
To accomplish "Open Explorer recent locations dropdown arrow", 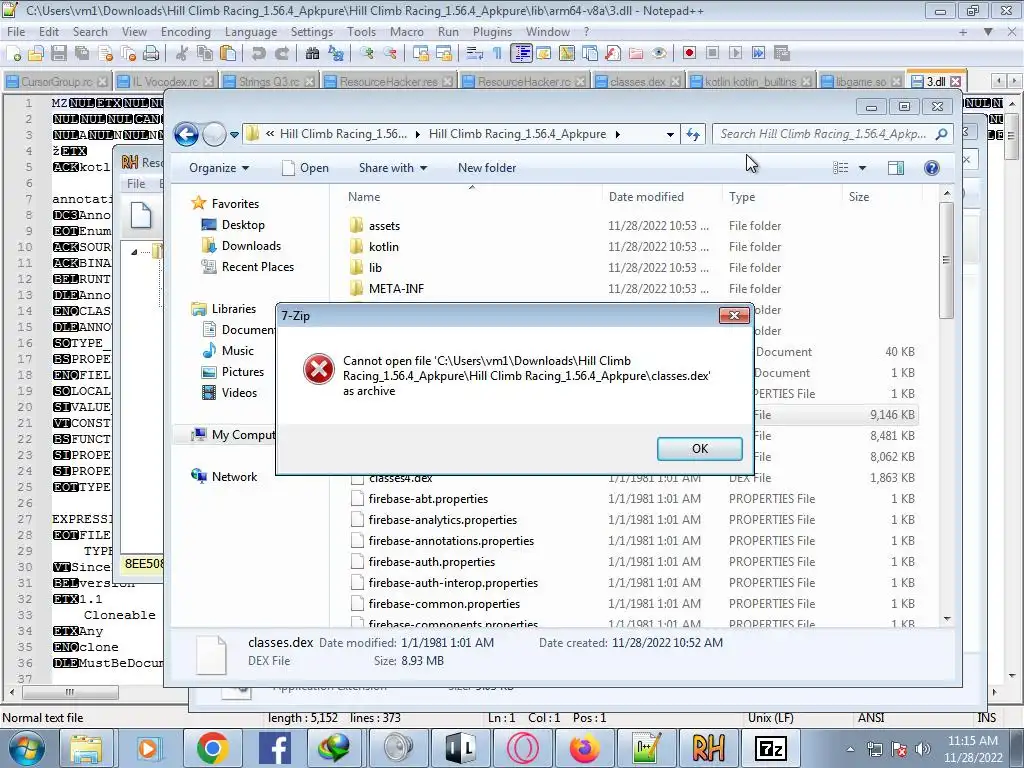I will (234, 135).
